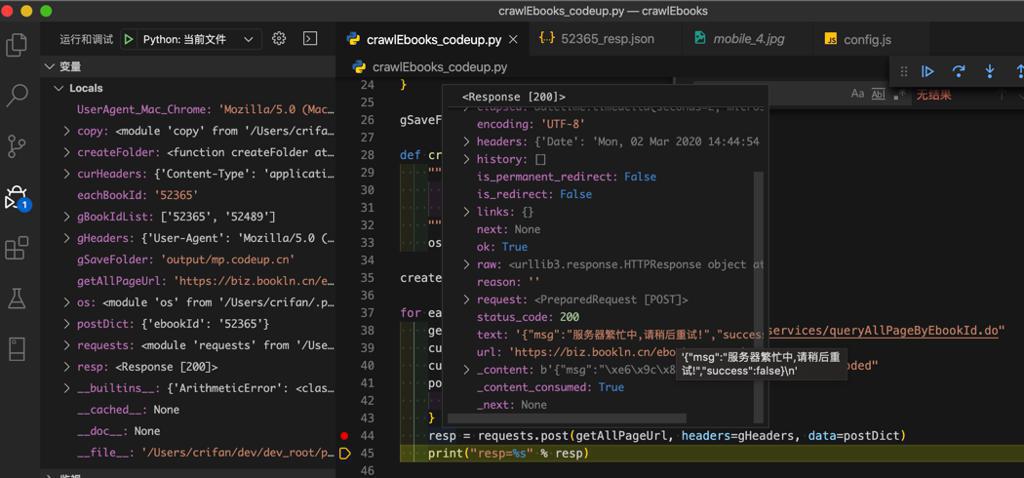Click the debug Step Out button
This screenshot has width=1024, height=478.
[x=1019, y=71]
